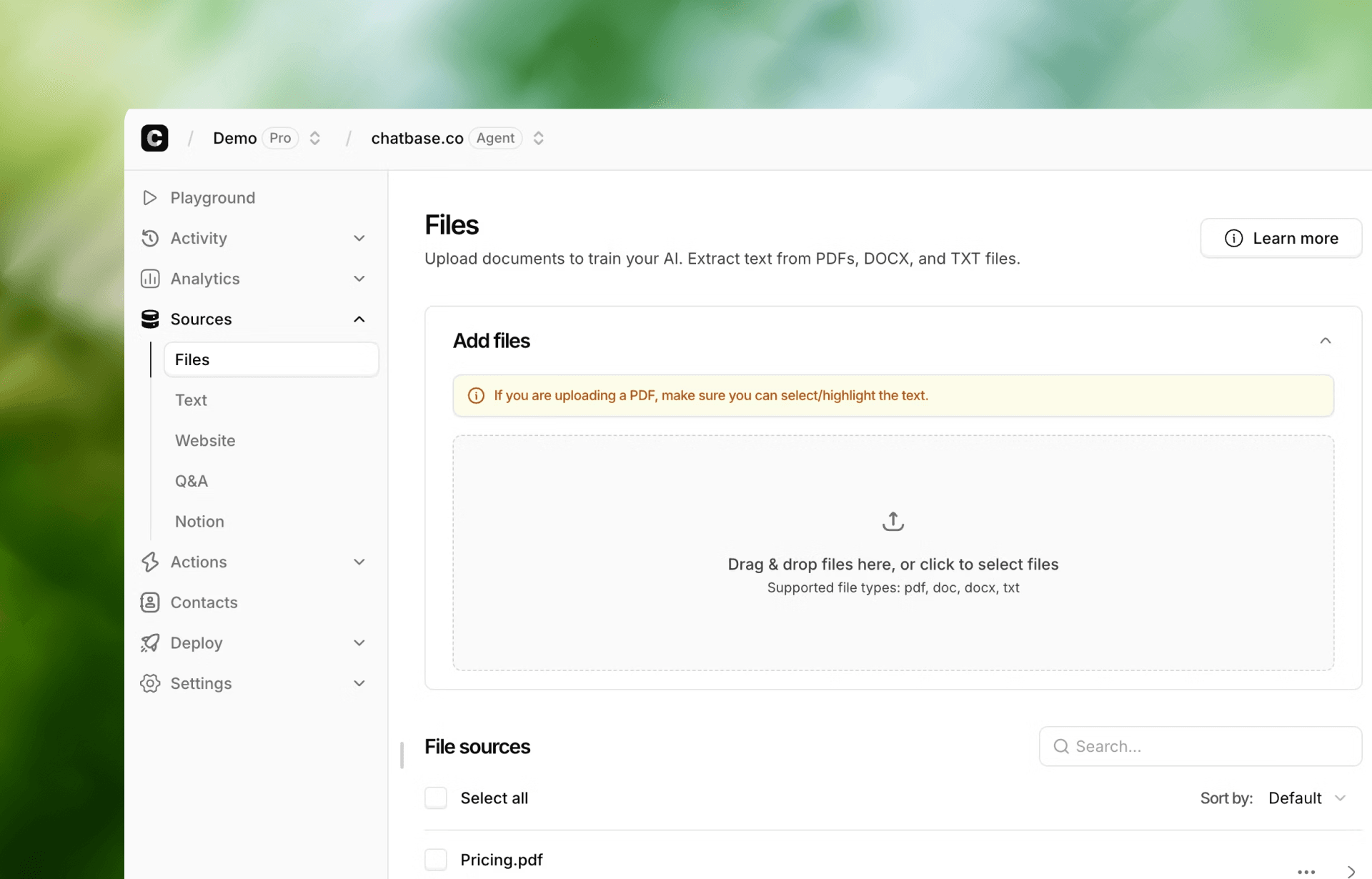Click the chatbase.co agent name
The width and height of the screenshot is (1372, 879).
[x=417, y=138]
